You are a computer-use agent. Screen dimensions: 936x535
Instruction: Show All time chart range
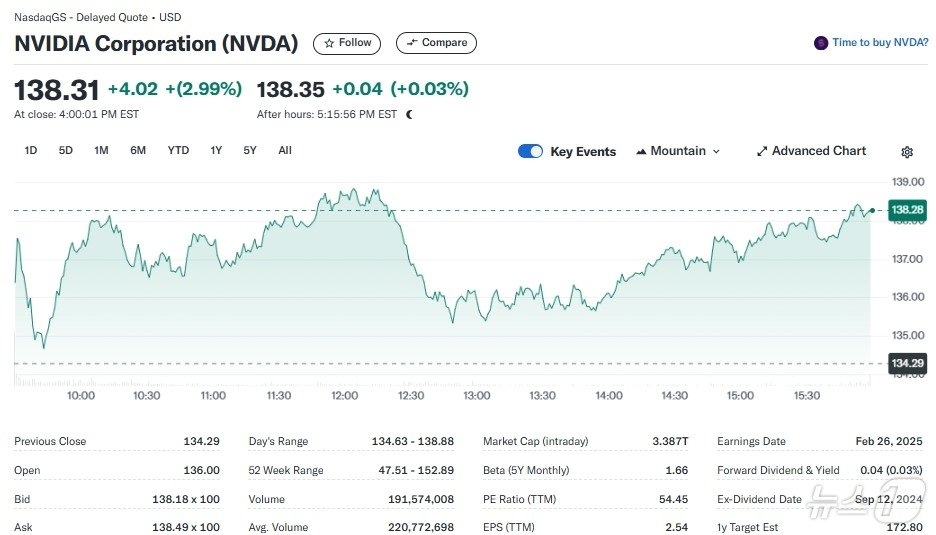(285, 150)
